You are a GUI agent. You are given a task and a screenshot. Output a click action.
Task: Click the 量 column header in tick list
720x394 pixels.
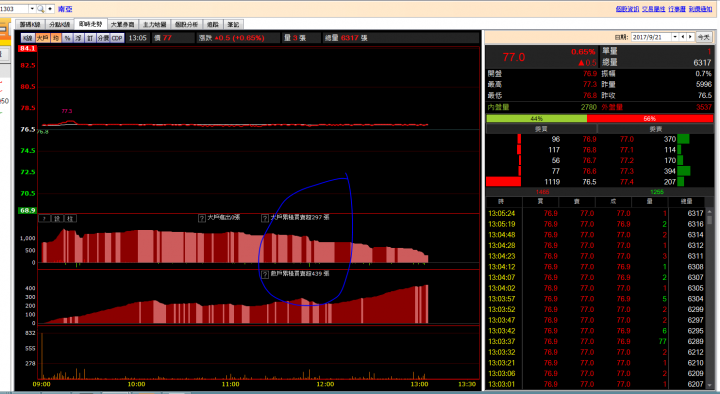point(649,202)
